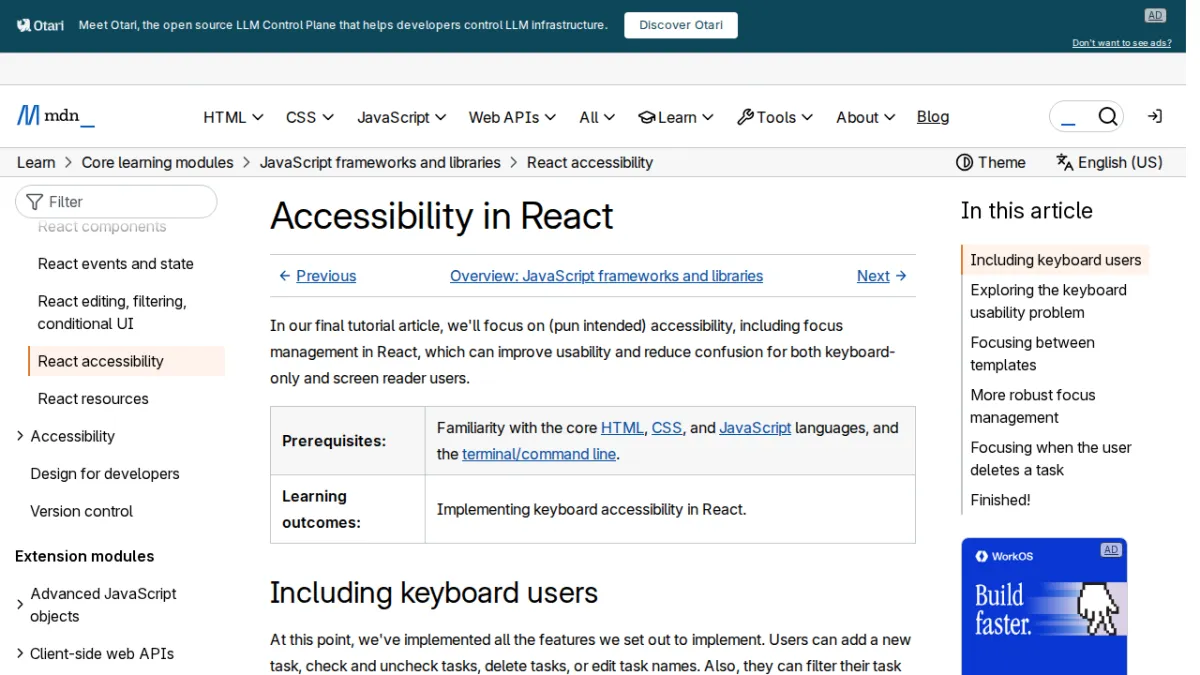
Task: Open the CSS dropdown menu
Action: tap(310, 117)
